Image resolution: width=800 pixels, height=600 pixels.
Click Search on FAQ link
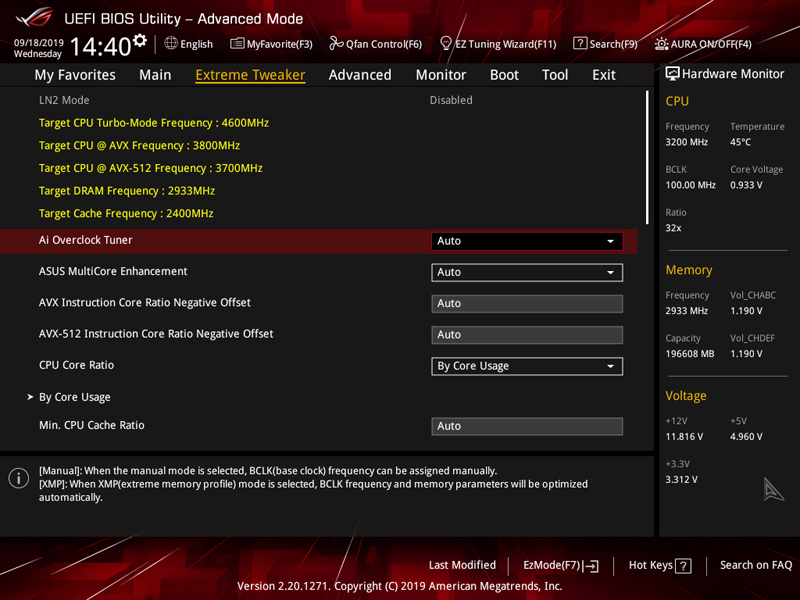pyautogui.click(x=755, y=566)
